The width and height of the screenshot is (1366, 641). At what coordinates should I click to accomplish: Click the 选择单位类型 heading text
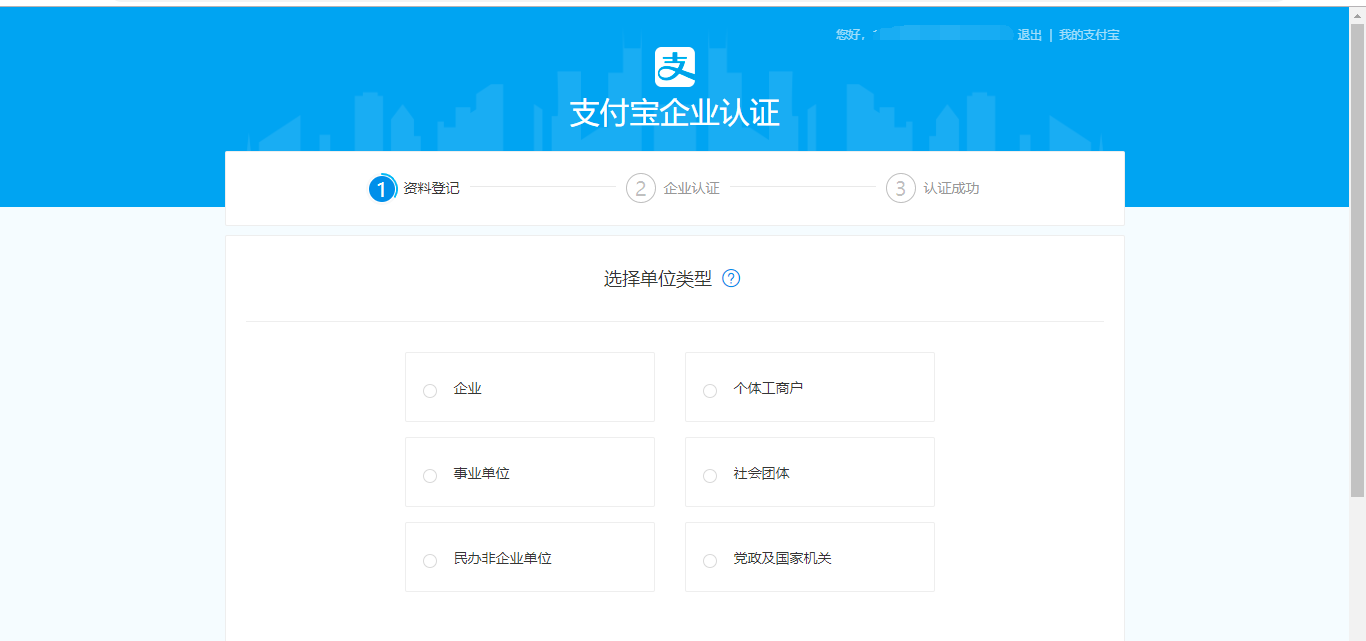[x=657, y=279]
